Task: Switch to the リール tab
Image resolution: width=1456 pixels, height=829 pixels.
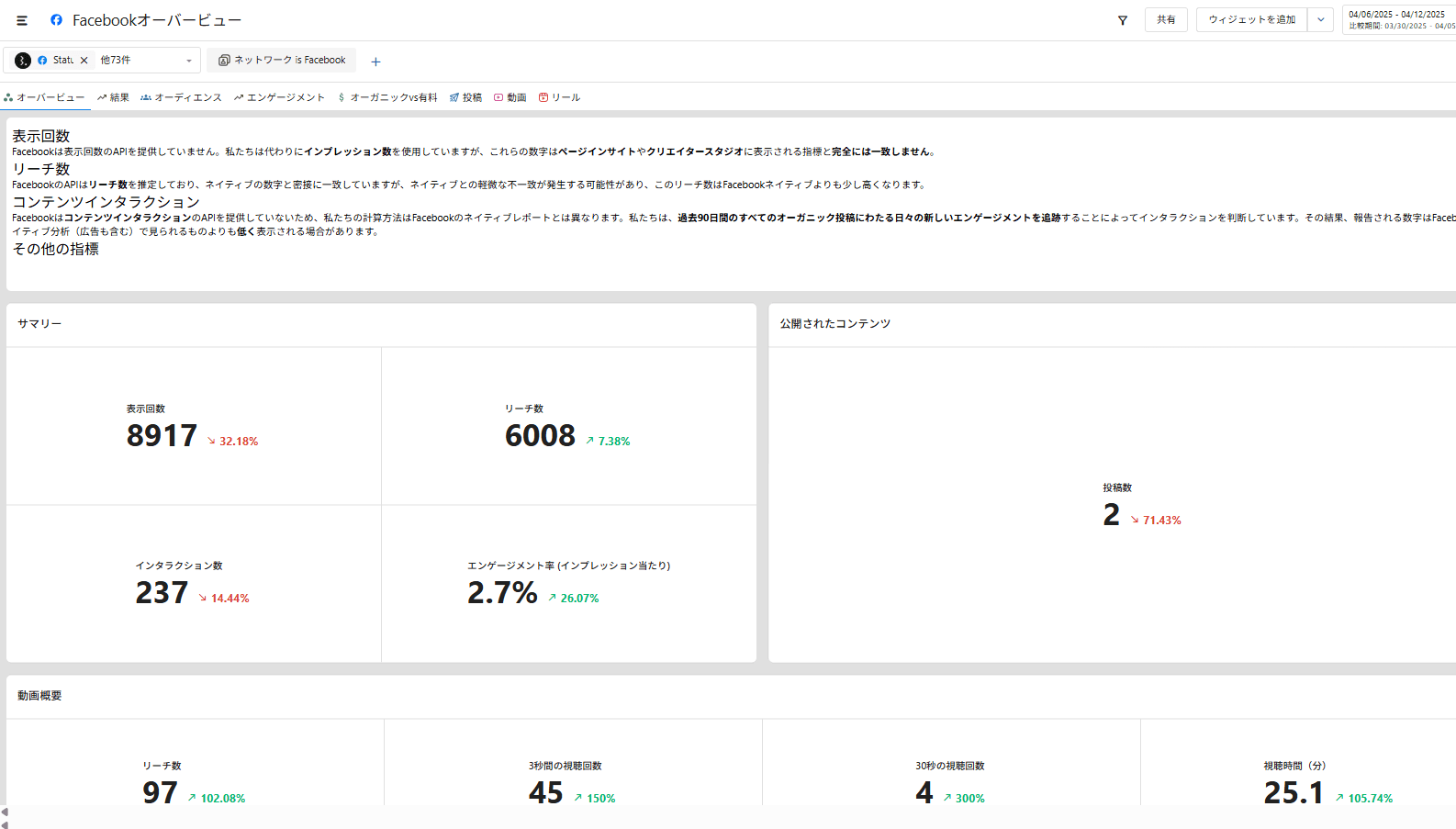Action: click(559, 97)
